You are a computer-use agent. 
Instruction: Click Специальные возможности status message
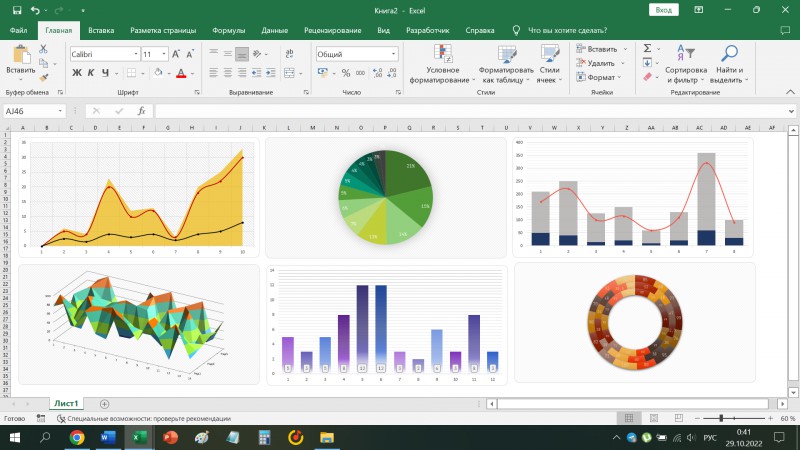tap(144, 418)
